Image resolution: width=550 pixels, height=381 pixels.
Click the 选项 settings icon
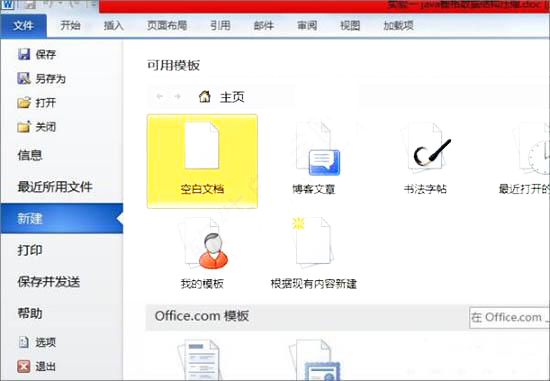[x=24, y=342]
